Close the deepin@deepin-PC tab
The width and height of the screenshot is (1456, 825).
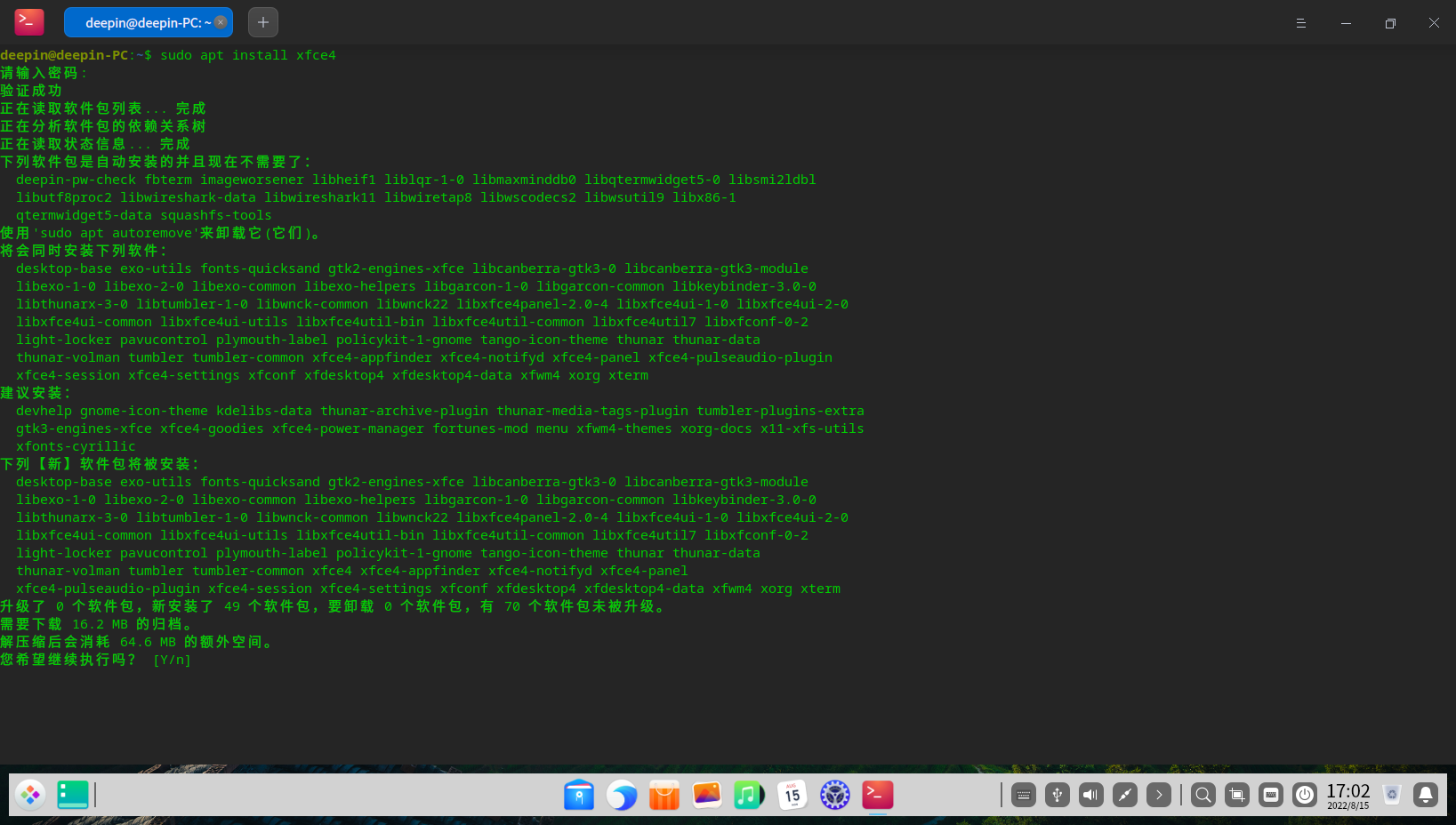(221, 22)
